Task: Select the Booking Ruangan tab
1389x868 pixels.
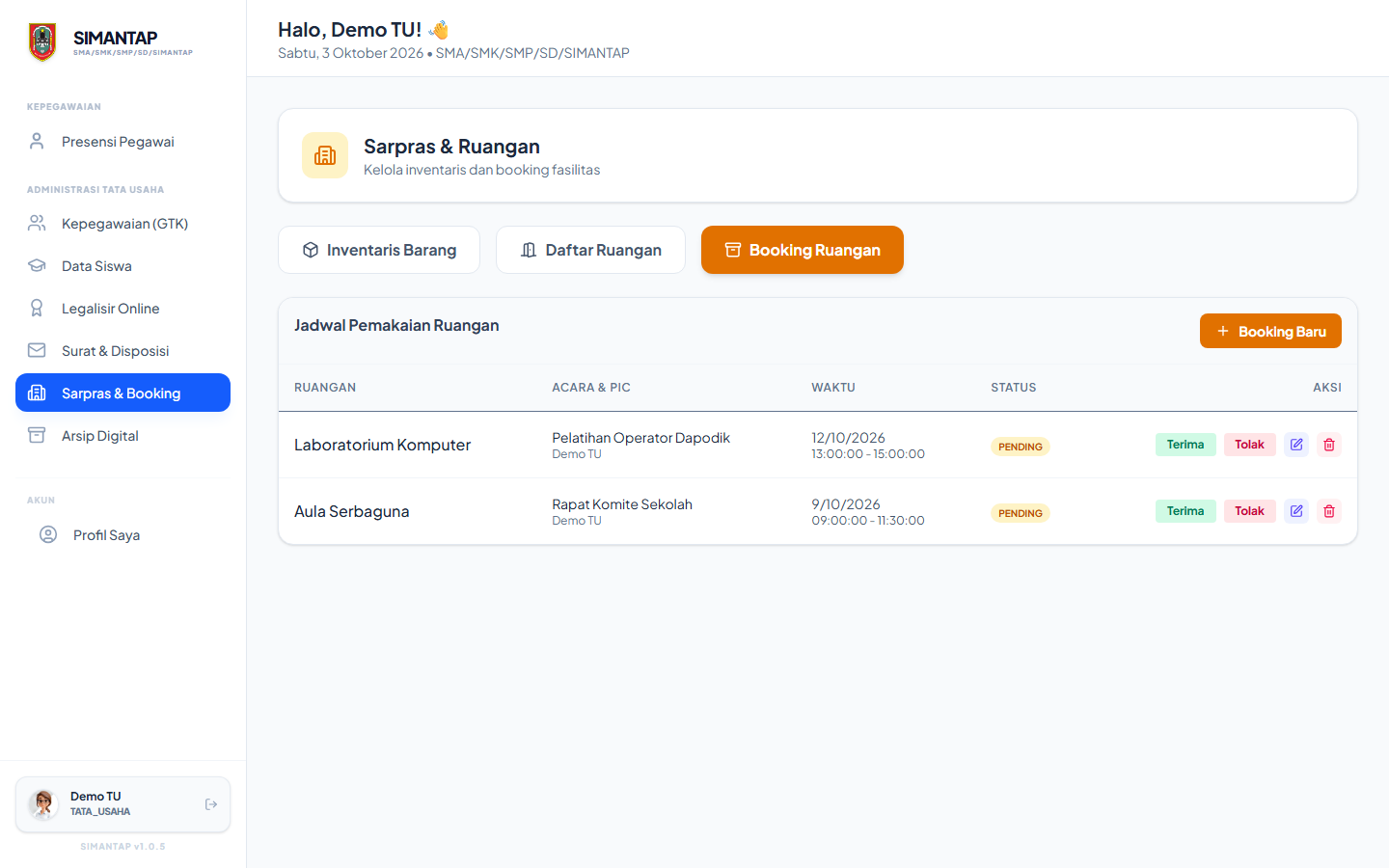Action: [803, 250]
